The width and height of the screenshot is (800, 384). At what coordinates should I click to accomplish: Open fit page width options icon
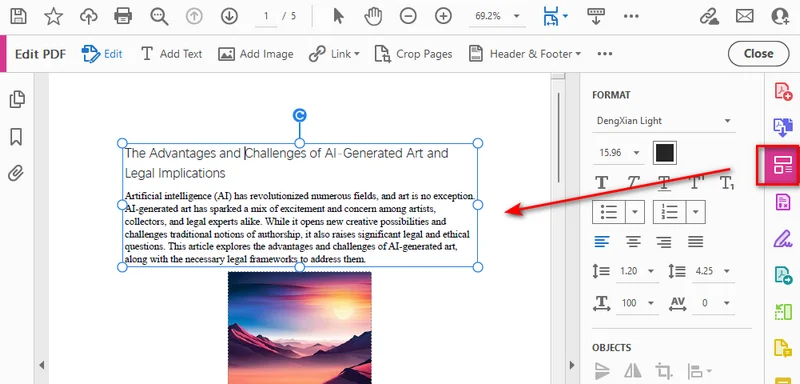point(555,16)
